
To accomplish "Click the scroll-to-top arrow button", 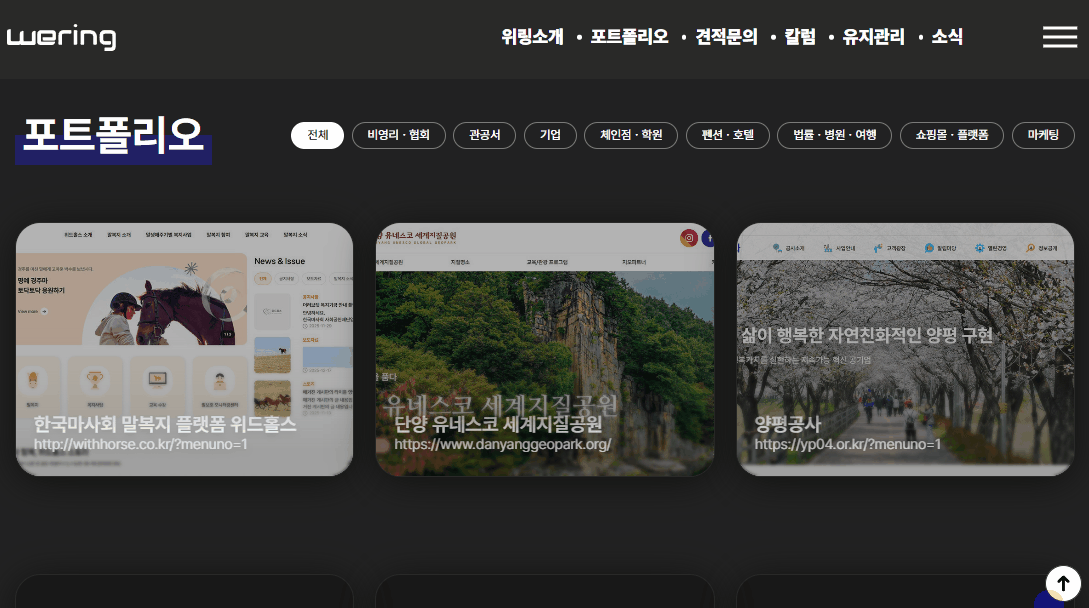I will click(x=1063, y=583).
